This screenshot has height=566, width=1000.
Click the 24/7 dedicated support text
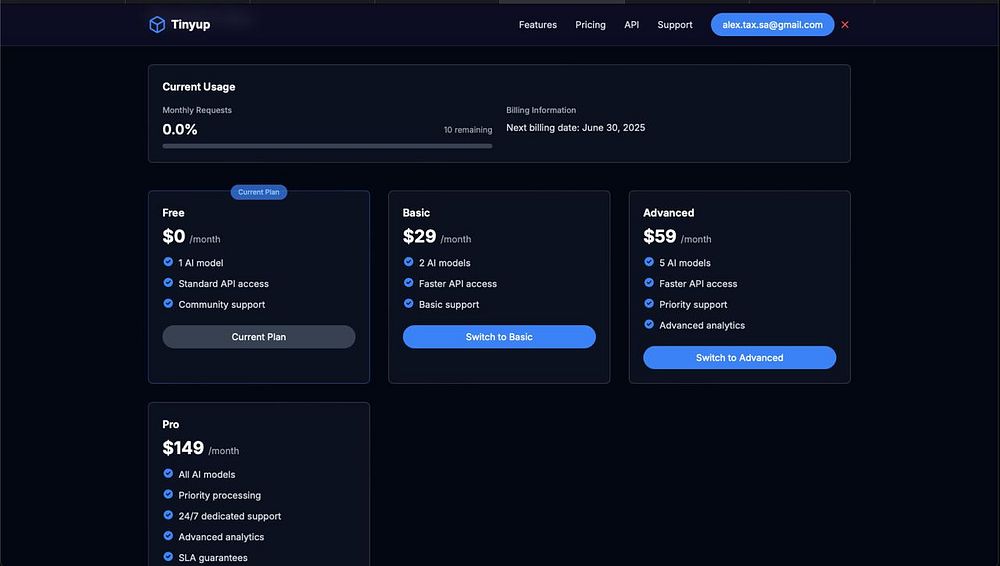(x=230, y=516)
